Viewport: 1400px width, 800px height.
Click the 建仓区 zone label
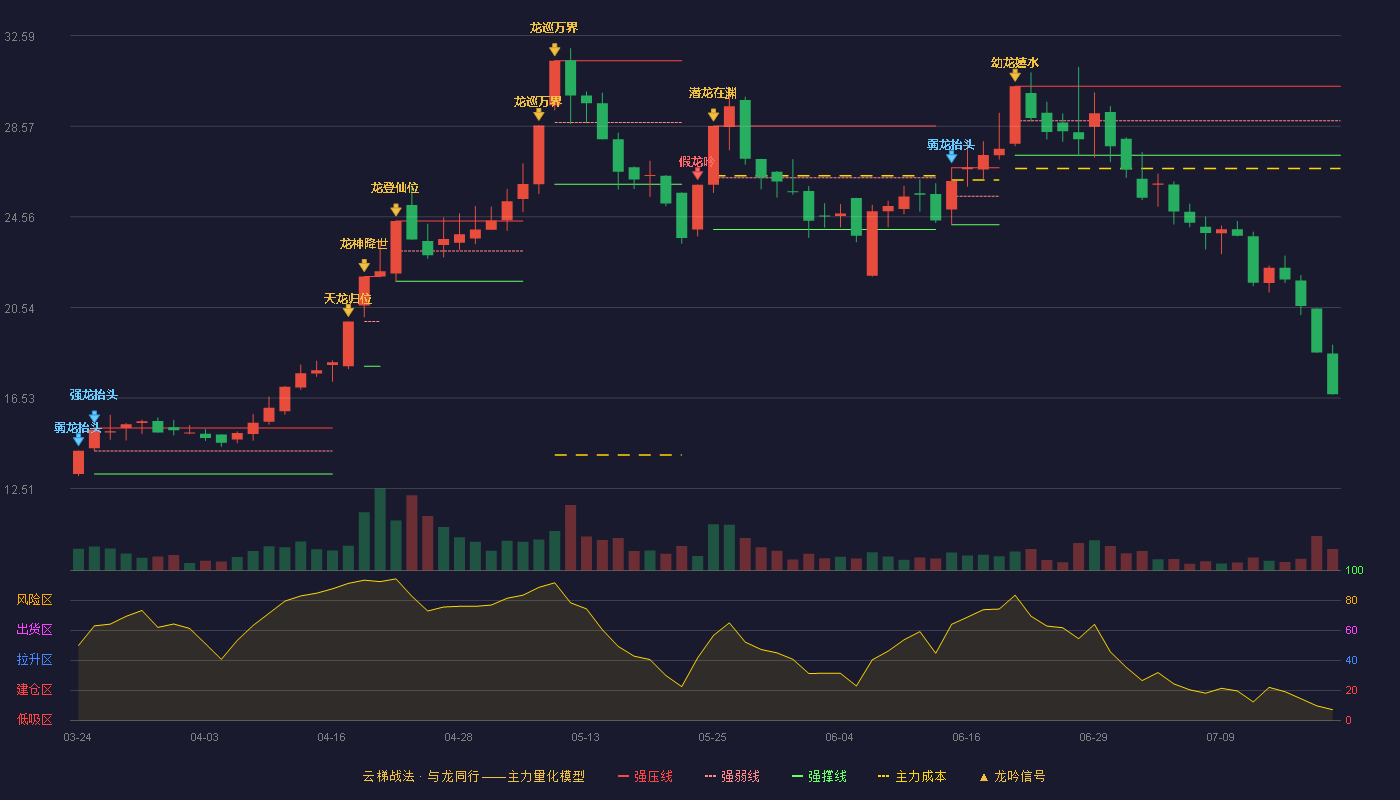(x=35, y=690)
